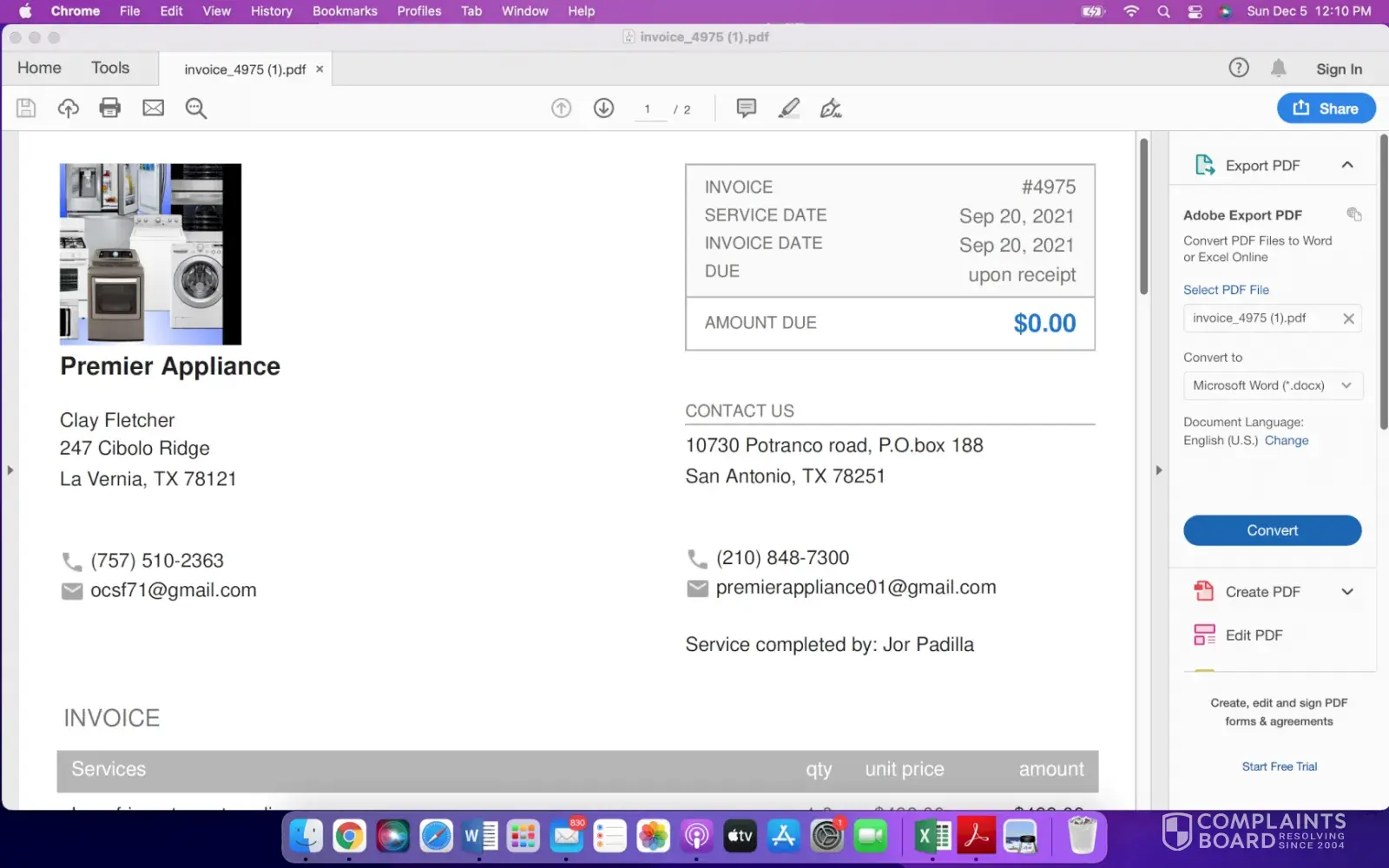Open Launchpad from the dock
Image resolution: width=1389 pixels, height=868 pixels.
(x=523, y=836)
